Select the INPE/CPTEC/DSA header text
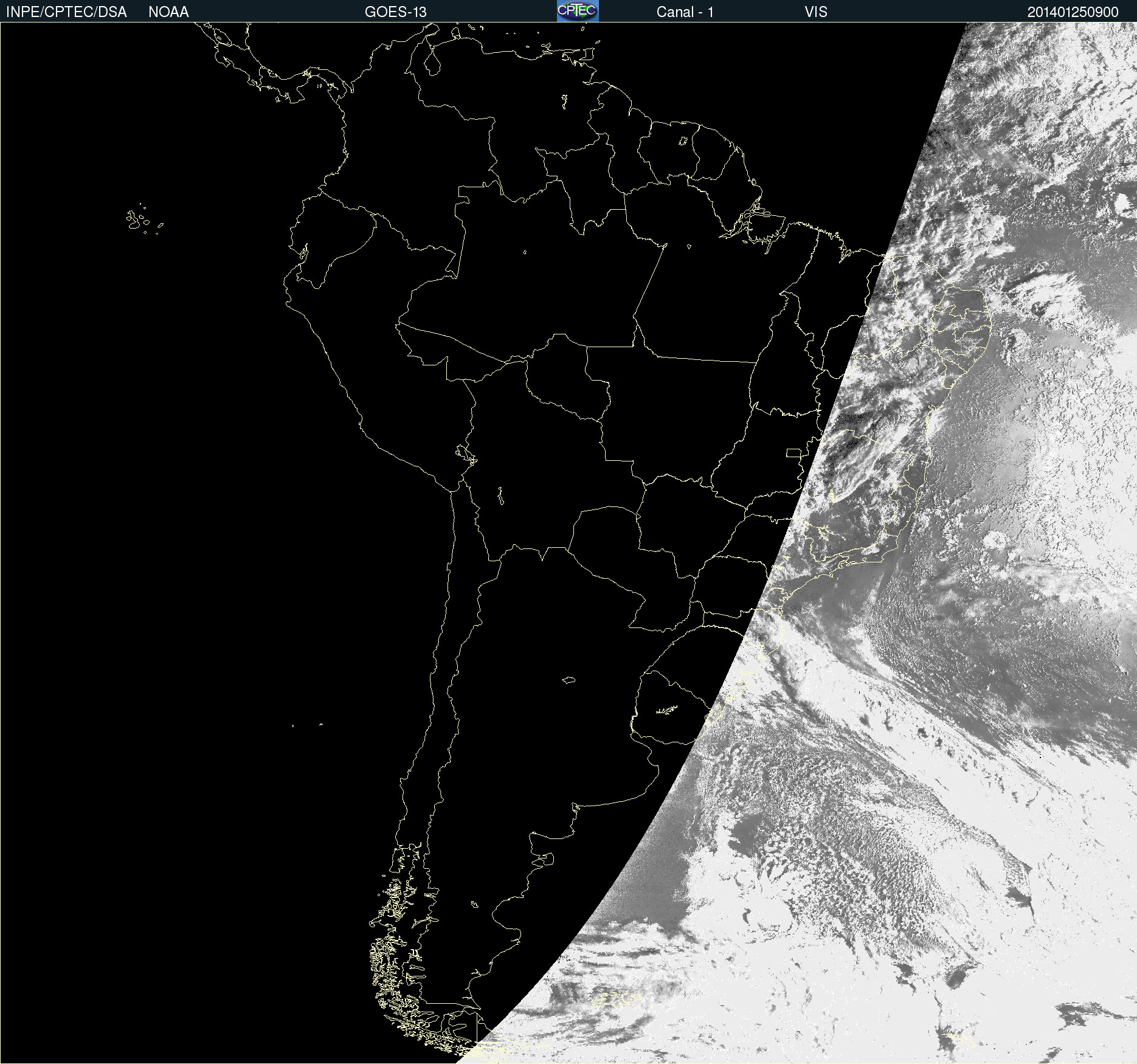 click(x=66, y=12)
